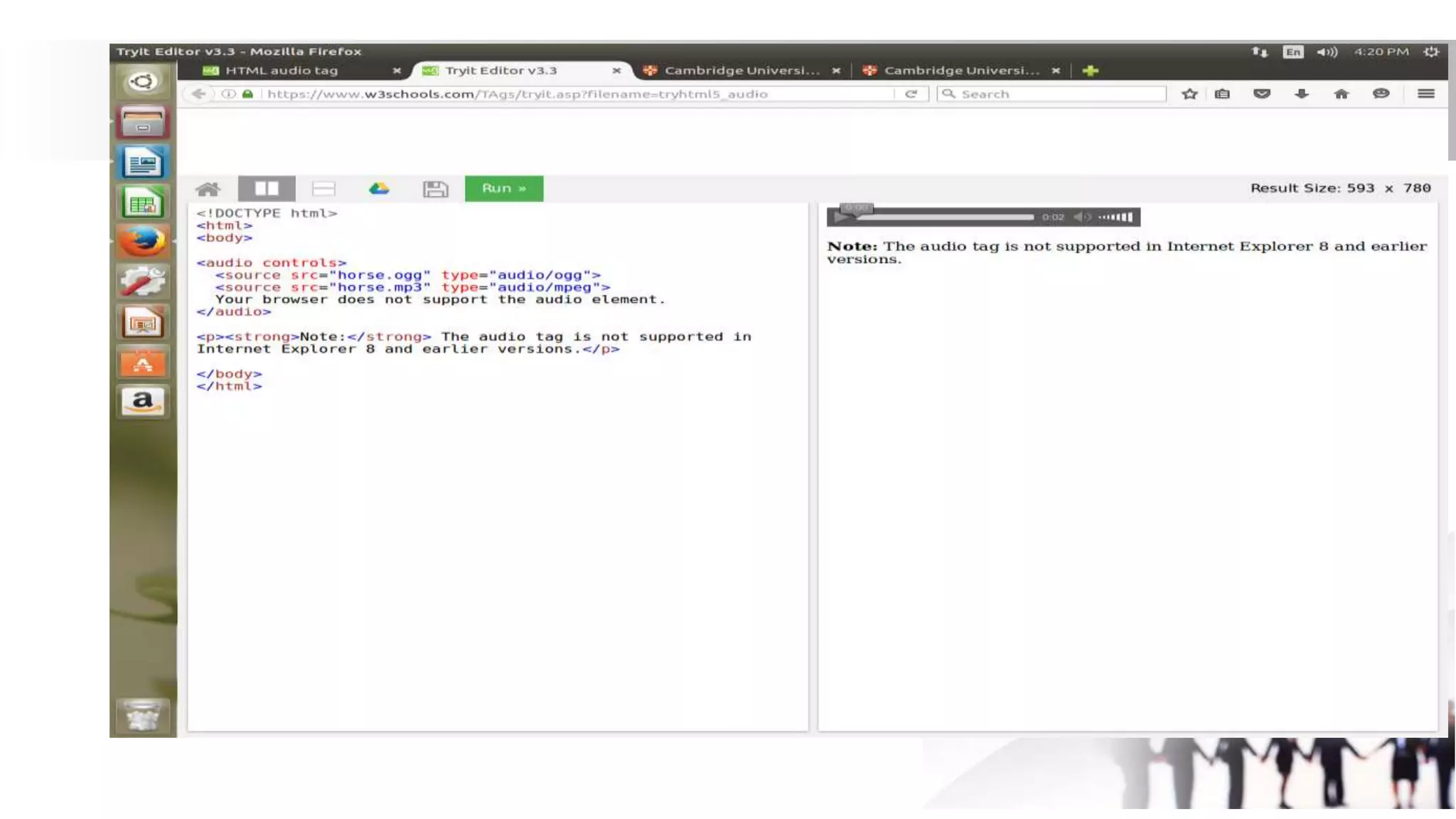Switch to stacked horizontal layout view
Screen dimensions: 1456x819
click(x=323, y=188)
